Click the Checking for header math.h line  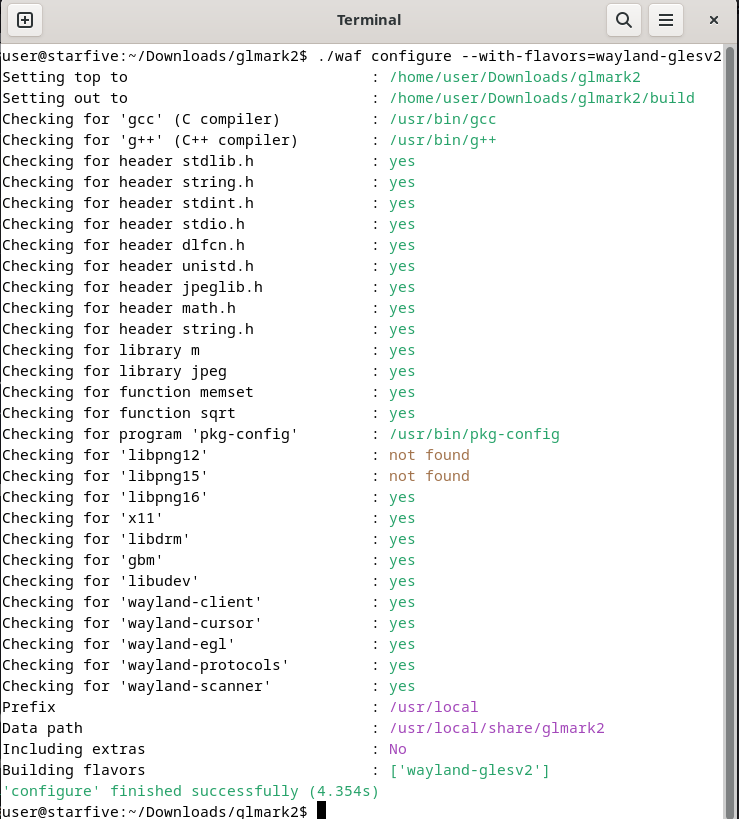[209, 308]
